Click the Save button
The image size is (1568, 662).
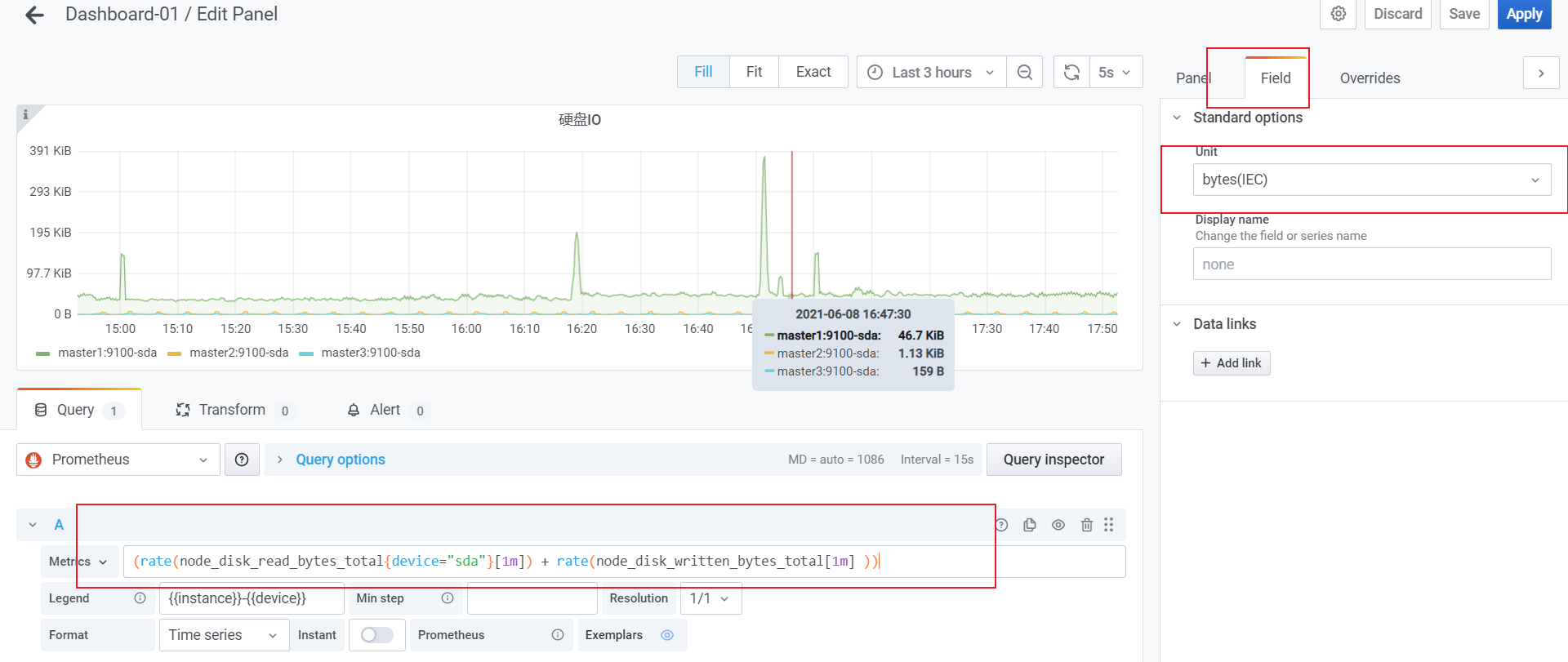coord(1464,14)
